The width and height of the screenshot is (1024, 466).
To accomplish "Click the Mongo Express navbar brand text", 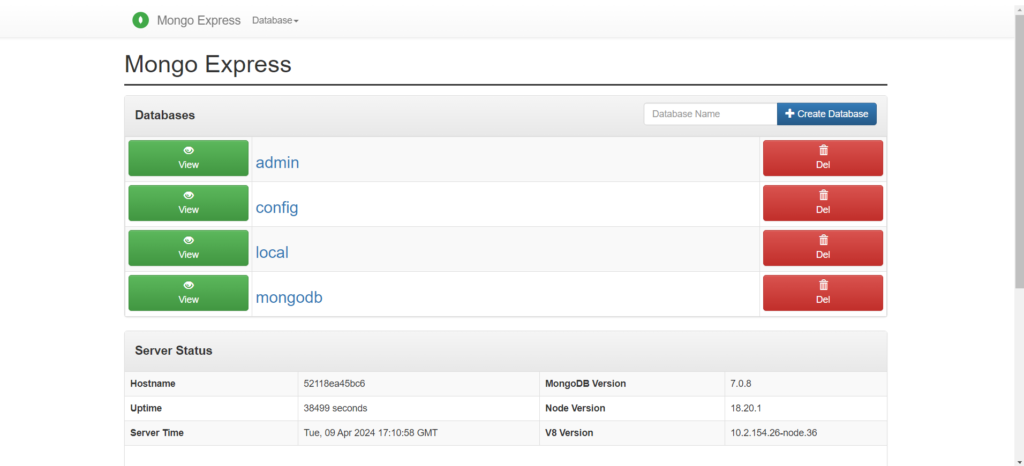I will pyautogui.click(x=198, y=20).
